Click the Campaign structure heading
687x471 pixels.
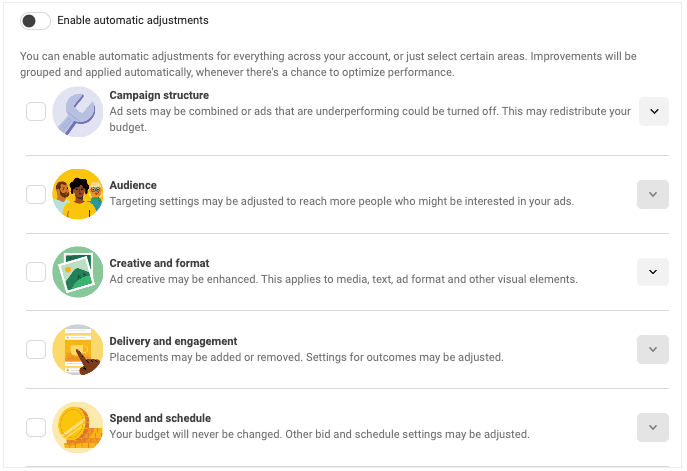(159, 96)
